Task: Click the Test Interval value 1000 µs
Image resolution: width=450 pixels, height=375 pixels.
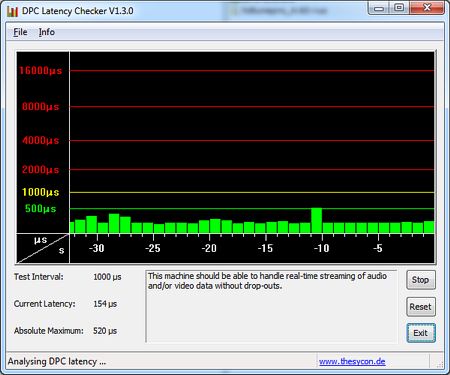Action: (107, 277)
